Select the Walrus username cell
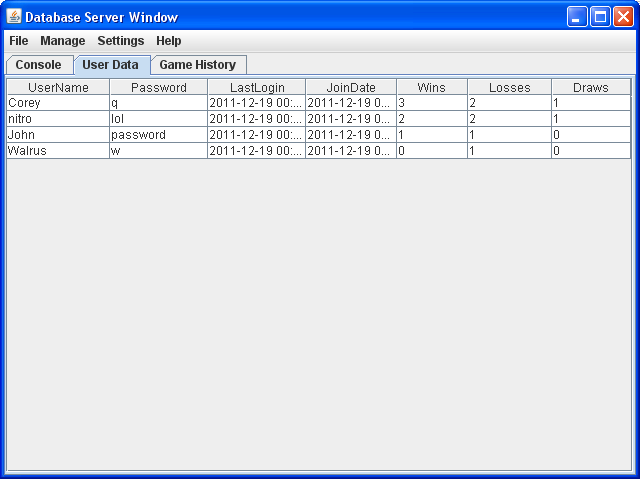The image size is (640, 479). [58, 151]
